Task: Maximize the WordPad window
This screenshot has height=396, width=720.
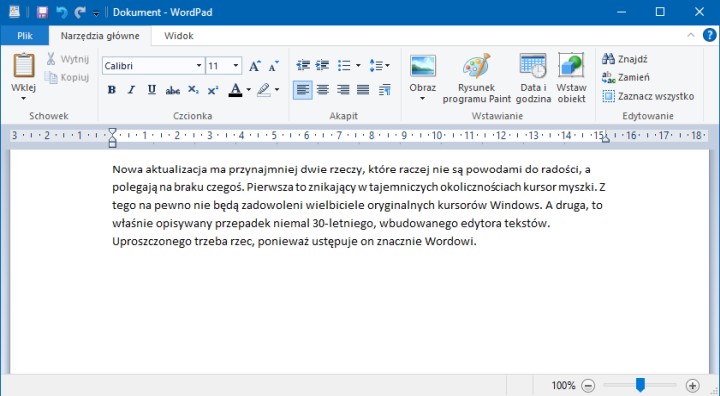Action: [x=660, y=12]
